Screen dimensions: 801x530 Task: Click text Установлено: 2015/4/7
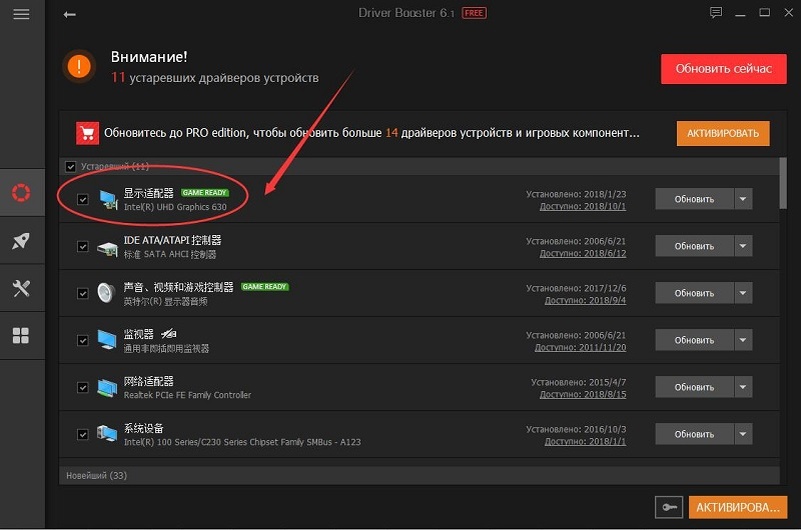coord(578,382)
